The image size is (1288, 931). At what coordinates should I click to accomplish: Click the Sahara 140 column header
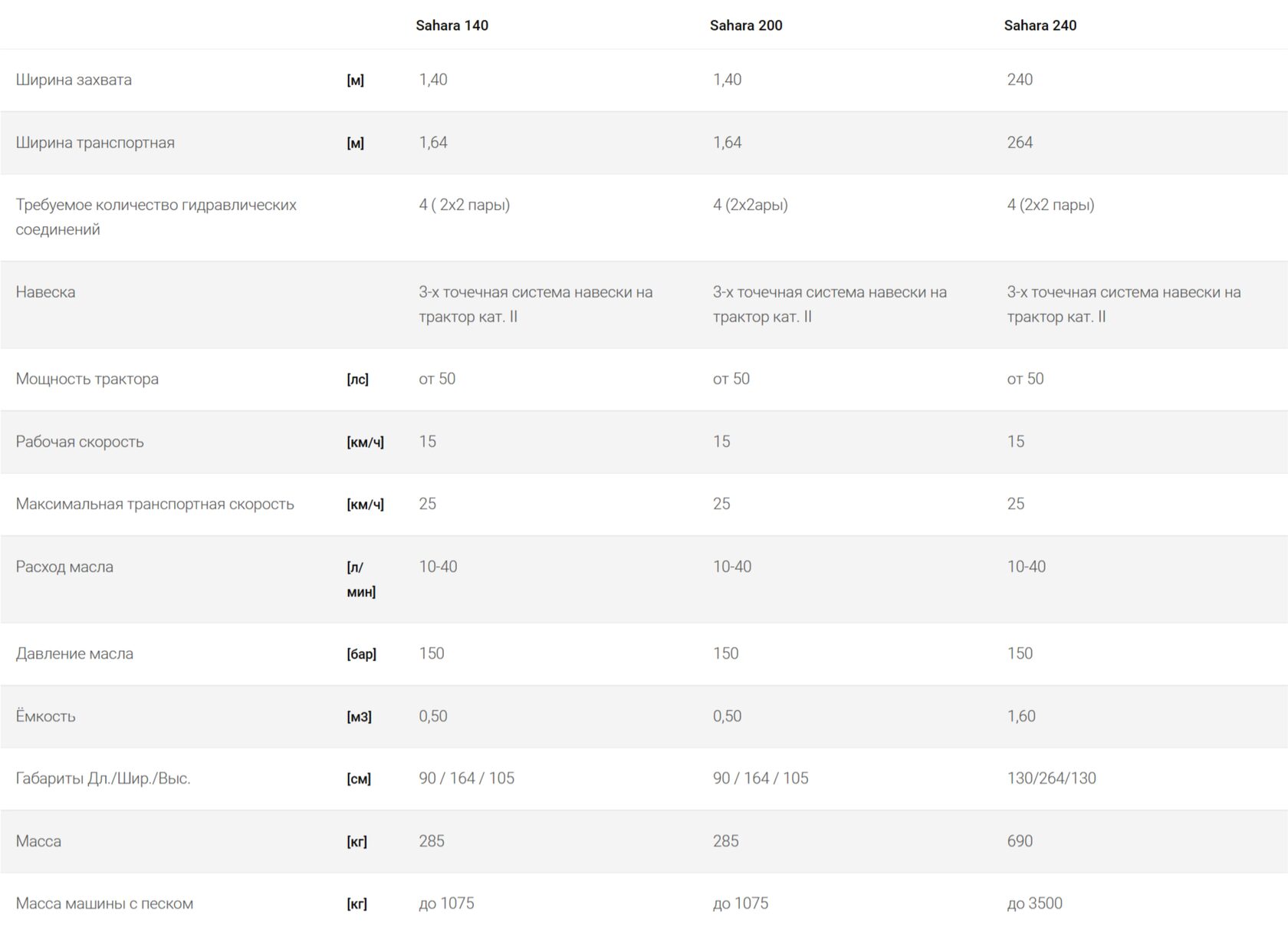(x=452, y=25)
